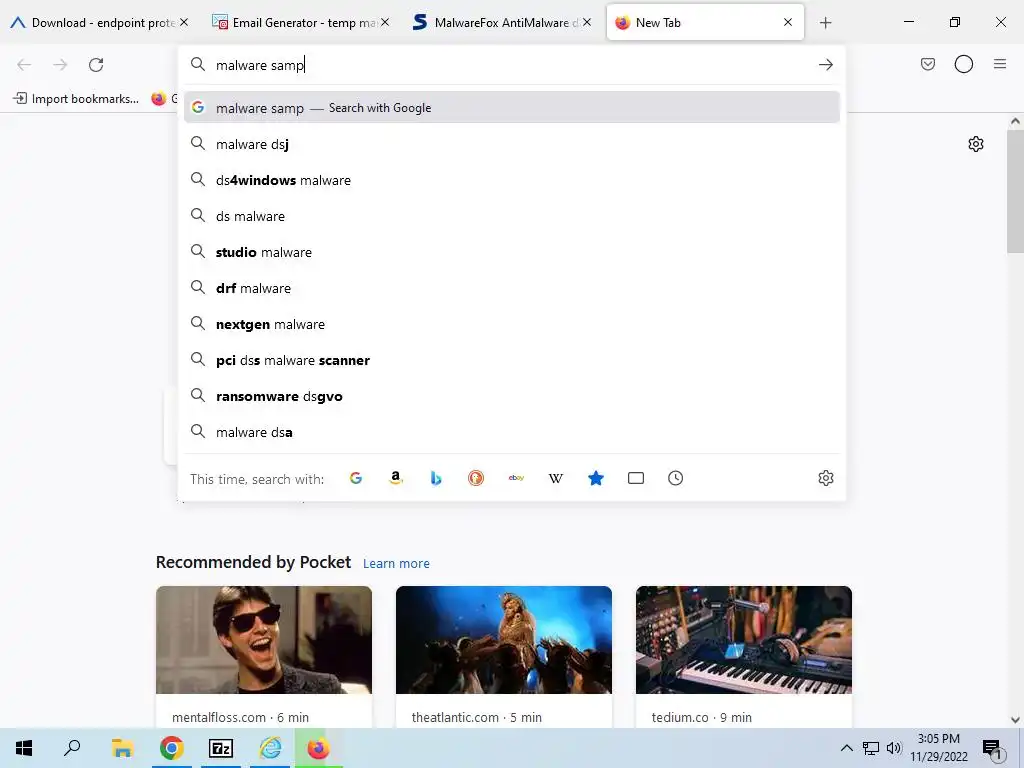
Task: Open search settings gear in dropdown
Action: [x=825, y=478]
